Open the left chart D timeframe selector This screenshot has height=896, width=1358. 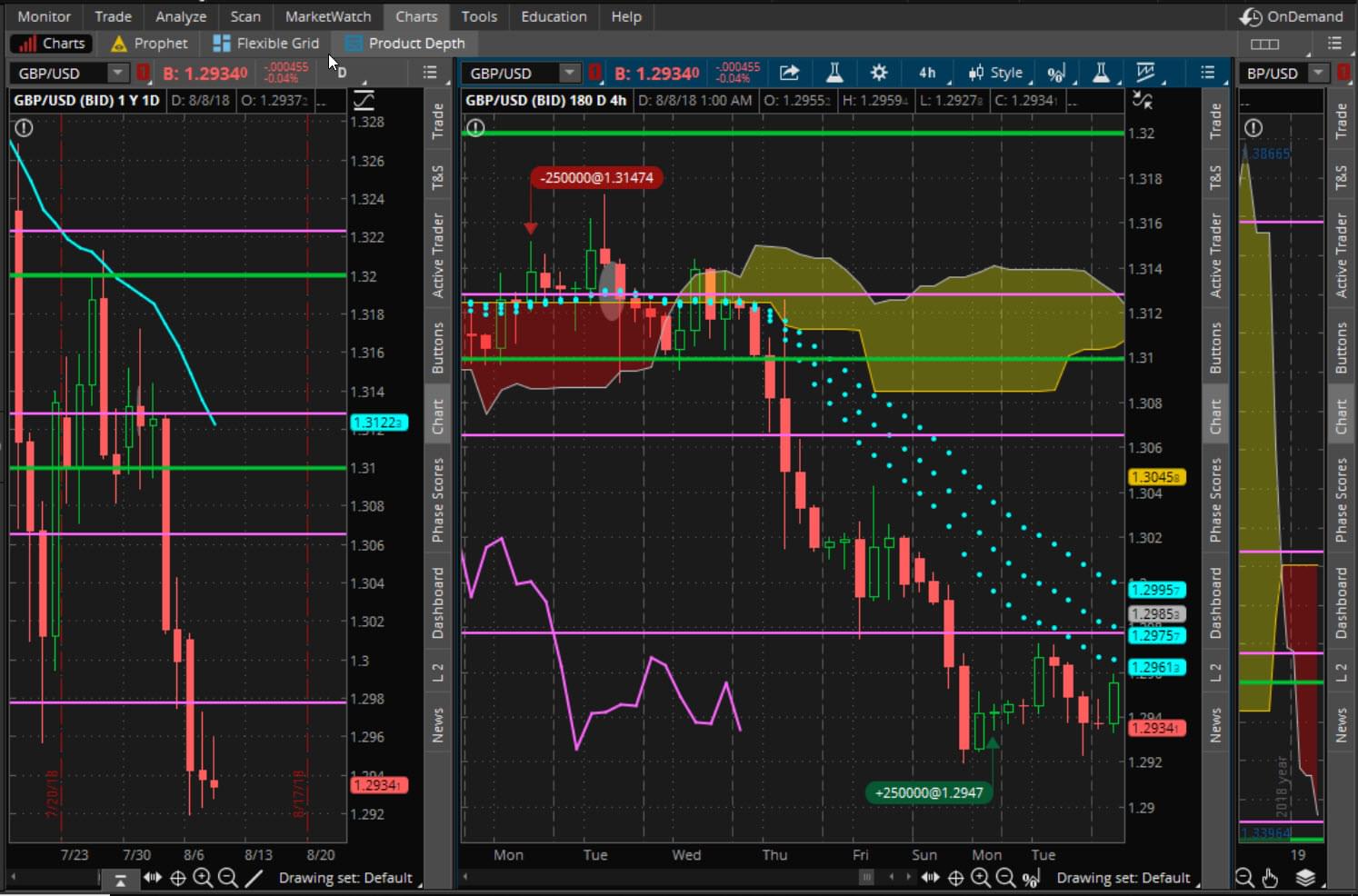point(342,73)
